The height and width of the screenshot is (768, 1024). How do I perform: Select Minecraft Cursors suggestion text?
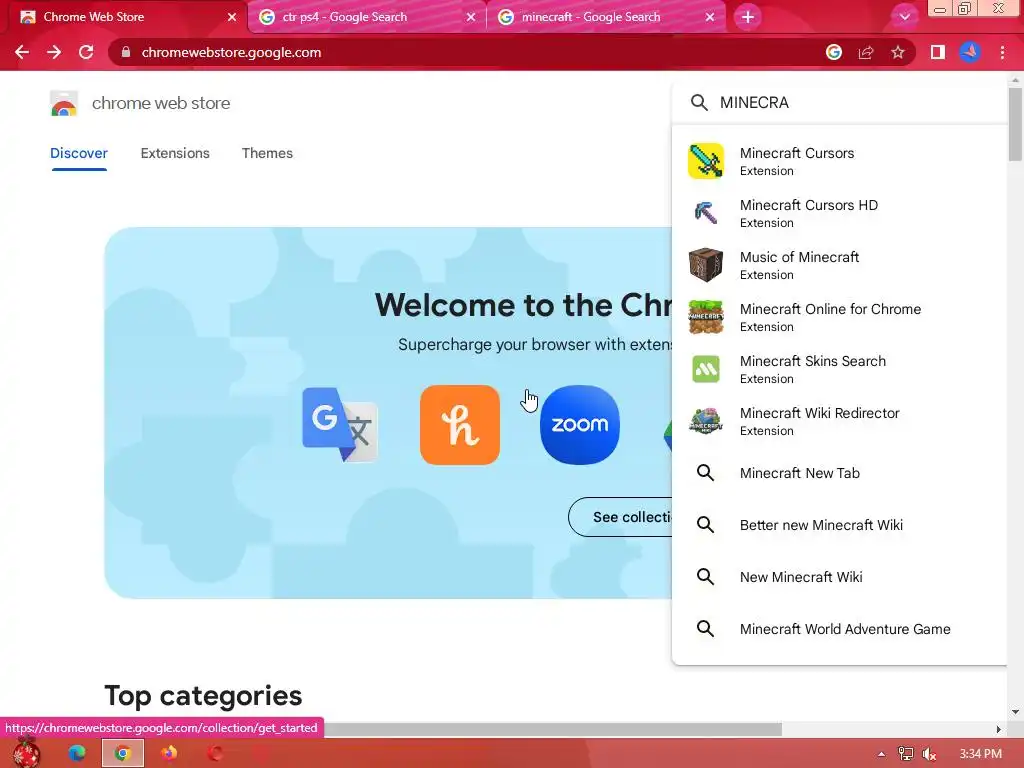(x=797, y=153)
